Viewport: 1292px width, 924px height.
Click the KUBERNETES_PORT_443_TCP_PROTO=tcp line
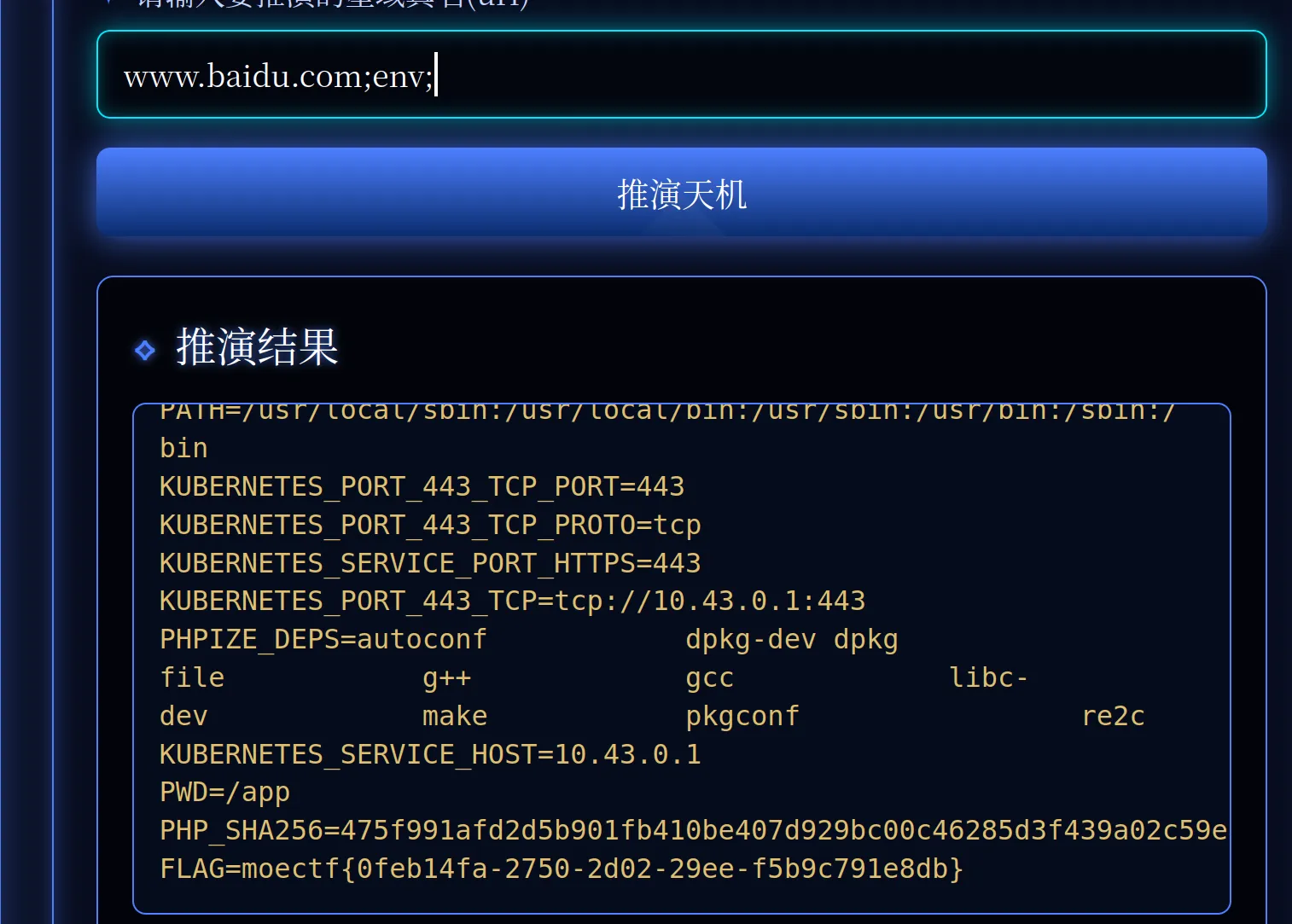(429, 525)
